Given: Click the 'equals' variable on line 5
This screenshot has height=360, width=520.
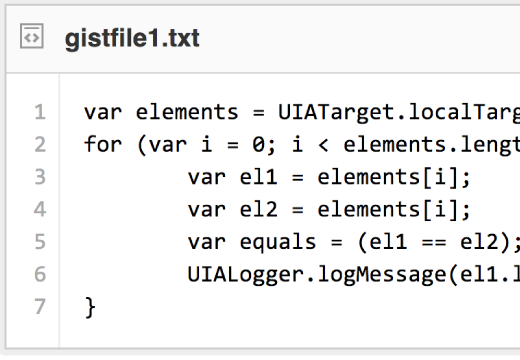Looking at the screenshot, I should point(278,242).
